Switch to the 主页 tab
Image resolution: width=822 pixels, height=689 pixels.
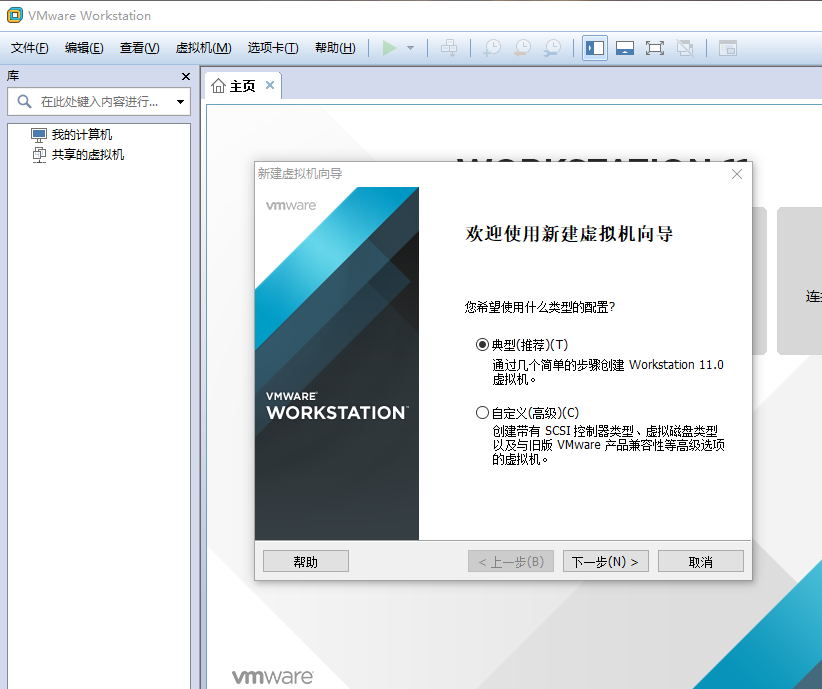243,85
